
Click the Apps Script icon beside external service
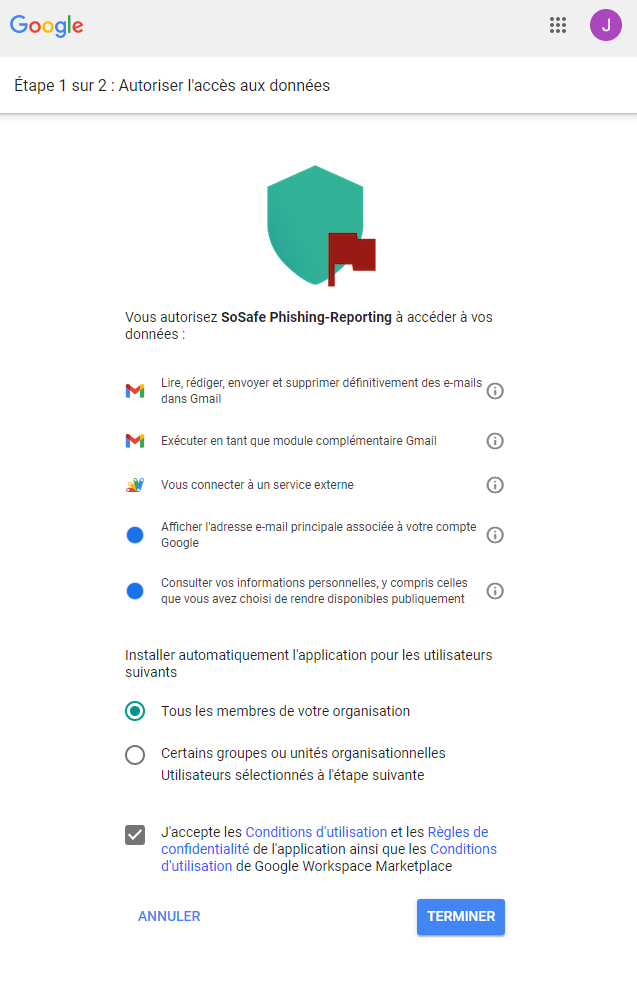[135, 485]
